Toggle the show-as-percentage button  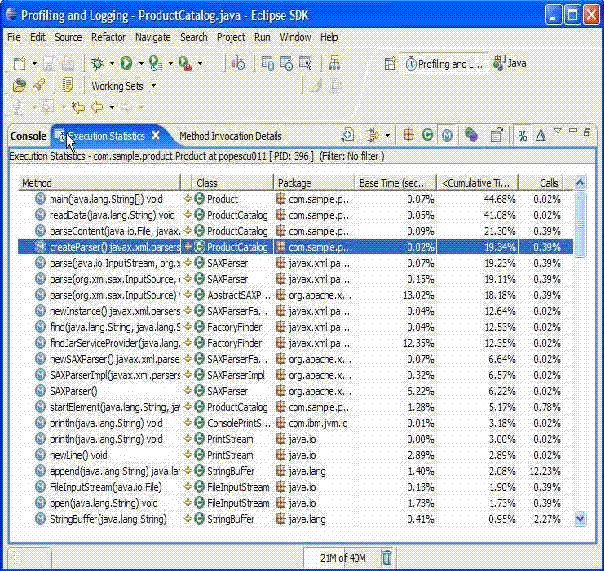pyautogui.click(x=522, y=136)
